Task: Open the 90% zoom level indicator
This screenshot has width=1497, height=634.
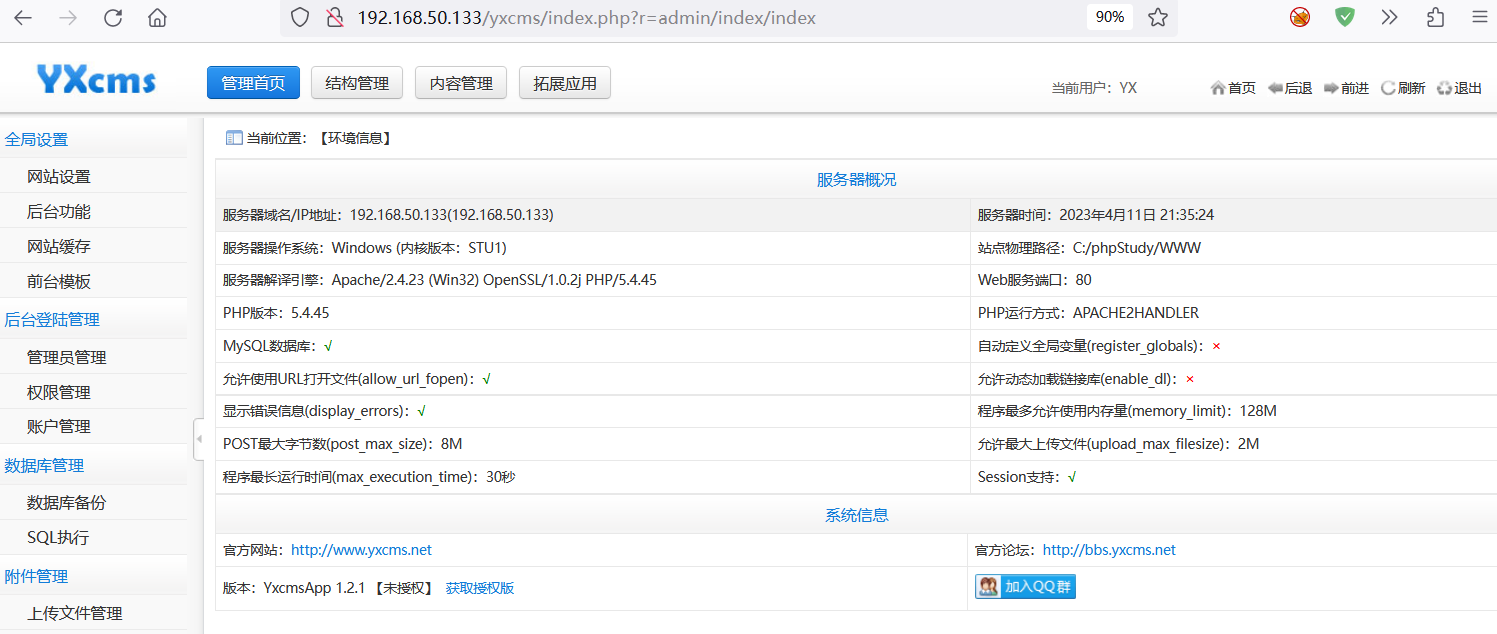Action: tap(1109, 17)
